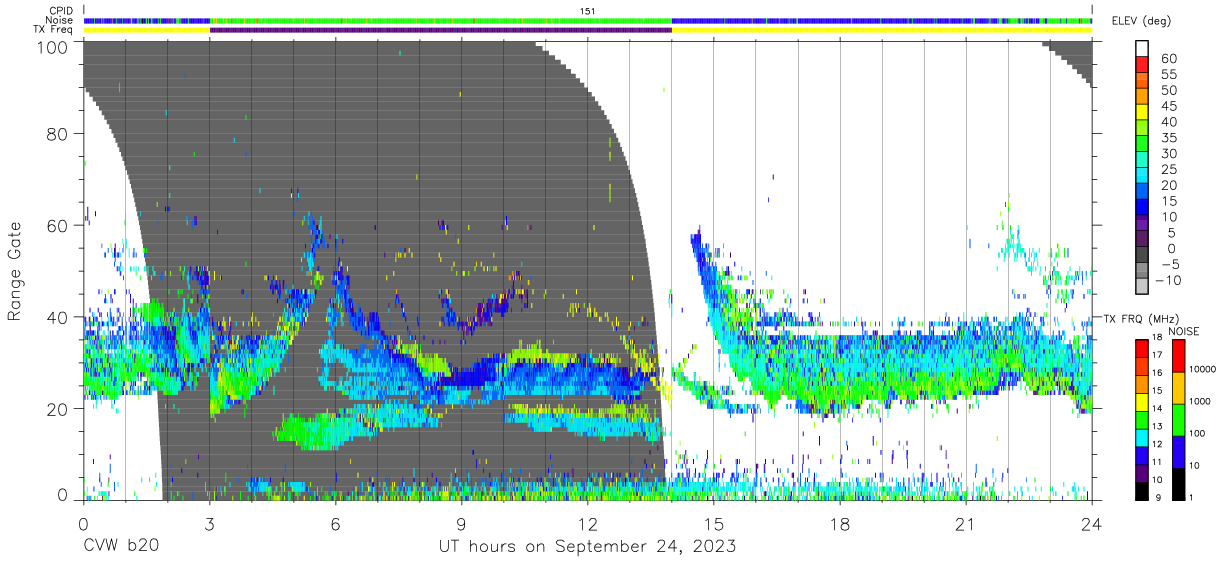The height and width of the screenshot is (567, 1228).
Task: Click Range Gate tick label '100'
Action: [x=53, y=47]
